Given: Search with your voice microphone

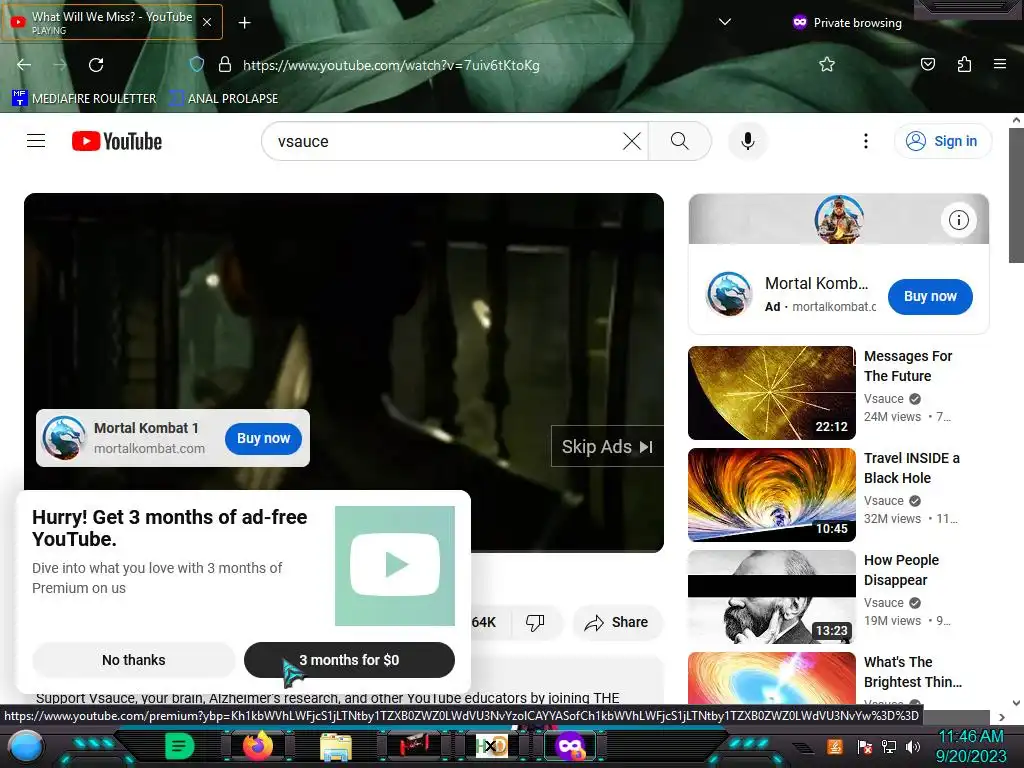Looking at the screenshot, I should tap(748, 141).
